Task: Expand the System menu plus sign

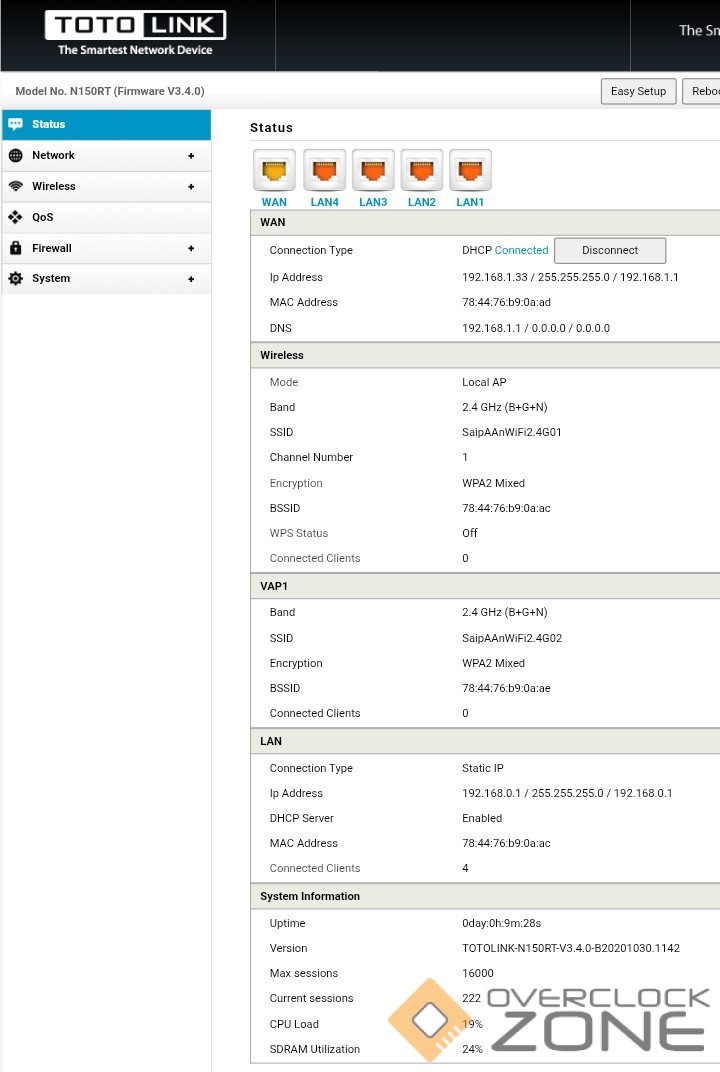Action: point(191,280)
